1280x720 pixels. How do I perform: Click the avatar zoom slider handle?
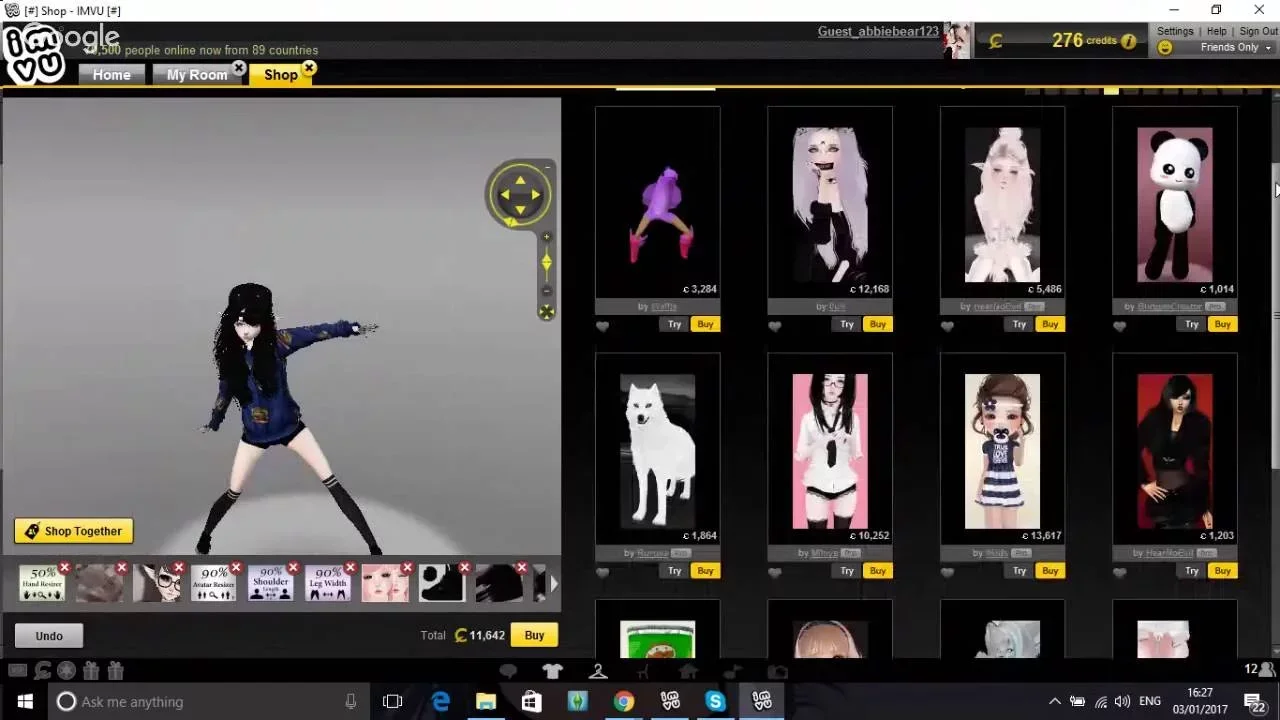[x=546, y=262]
